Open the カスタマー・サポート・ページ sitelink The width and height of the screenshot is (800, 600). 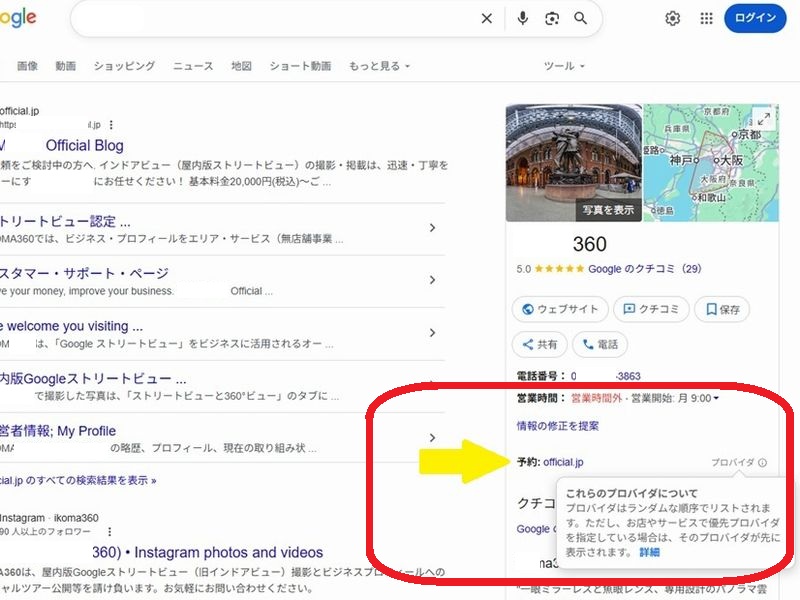[84, 273]
